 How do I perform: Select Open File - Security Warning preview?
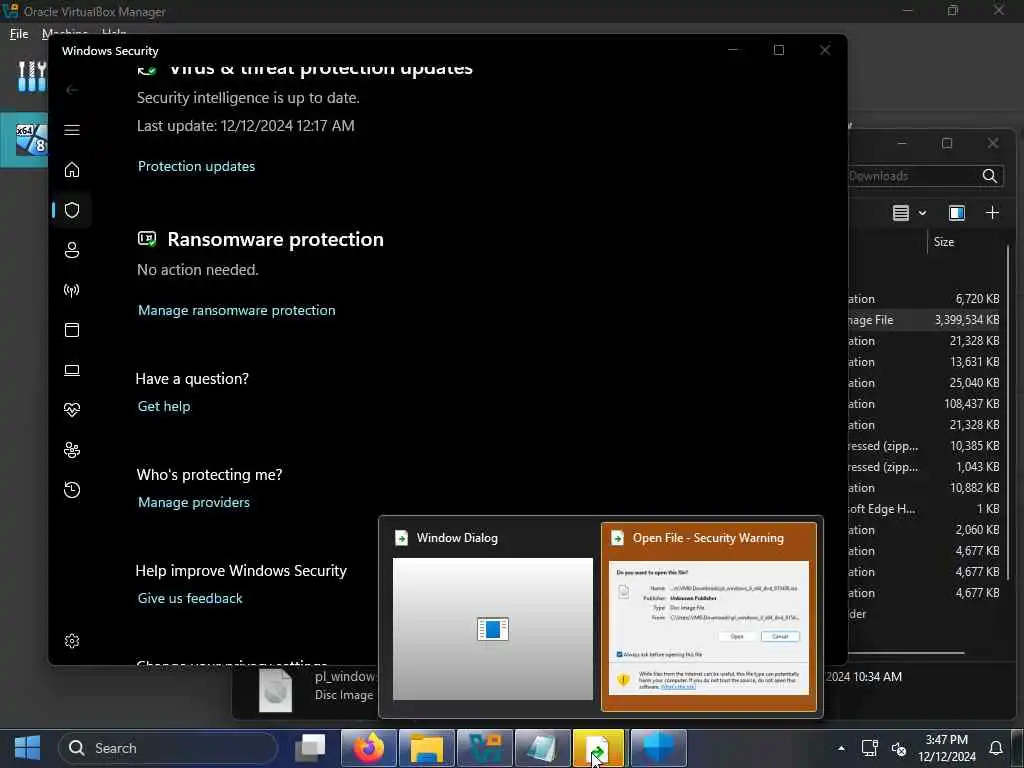click(x=709, y=616)
